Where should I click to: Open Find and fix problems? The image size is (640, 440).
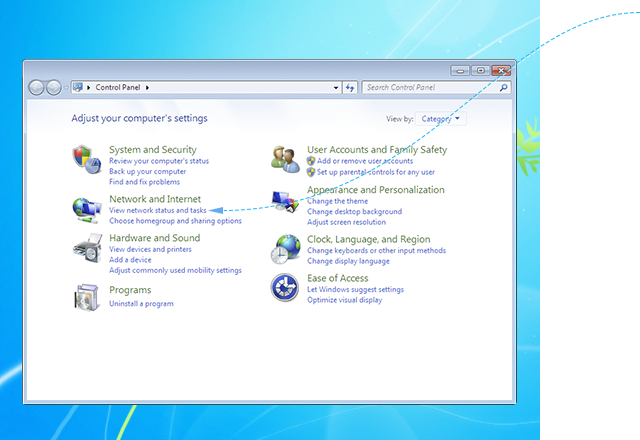coord(144,182)
